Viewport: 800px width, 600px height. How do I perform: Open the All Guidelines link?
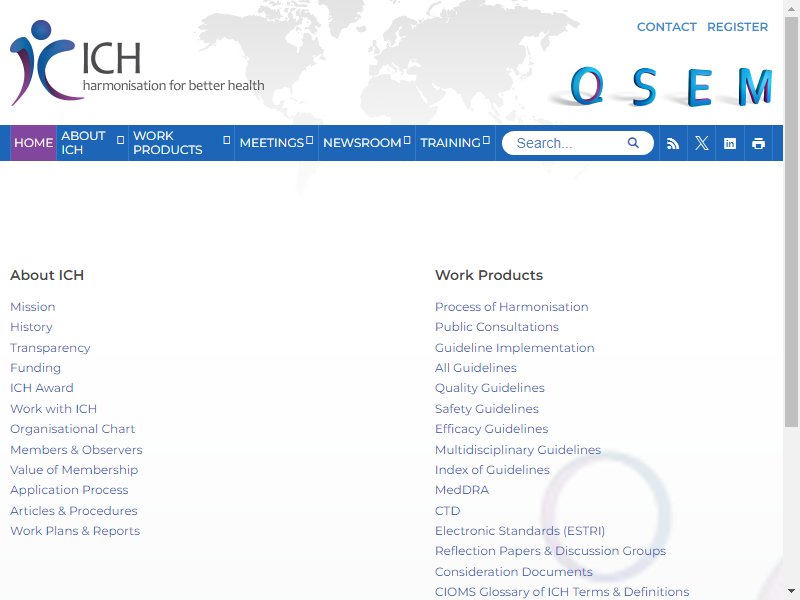pyautogui.click(x=476, y=368)
